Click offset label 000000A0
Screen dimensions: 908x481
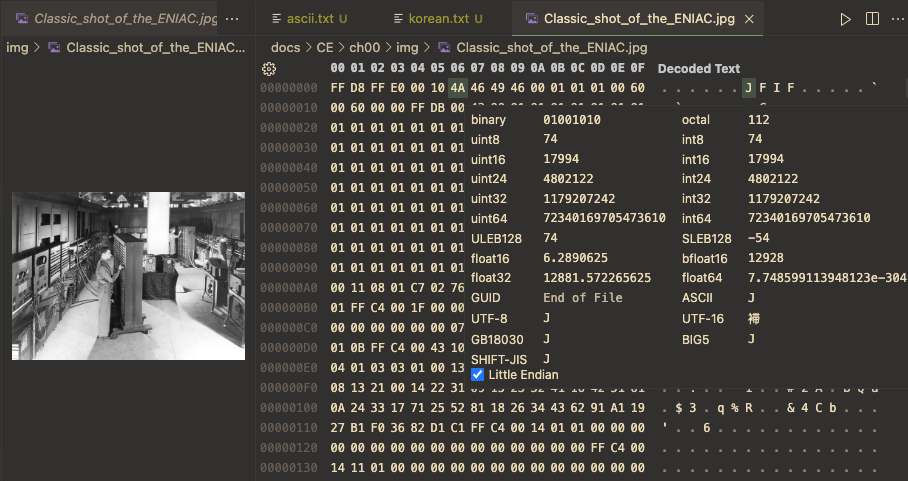[x=289, y=288]
